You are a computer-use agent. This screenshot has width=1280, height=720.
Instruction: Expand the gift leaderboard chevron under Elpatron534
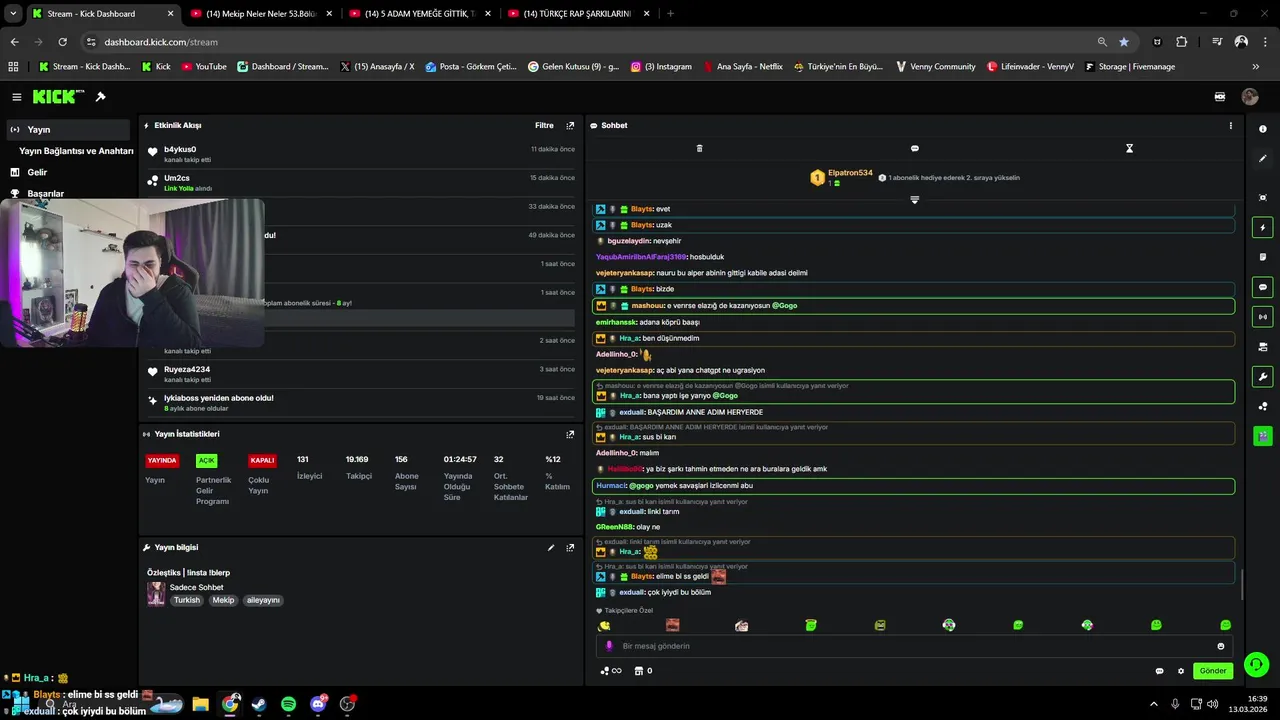[x=914, y=200]
